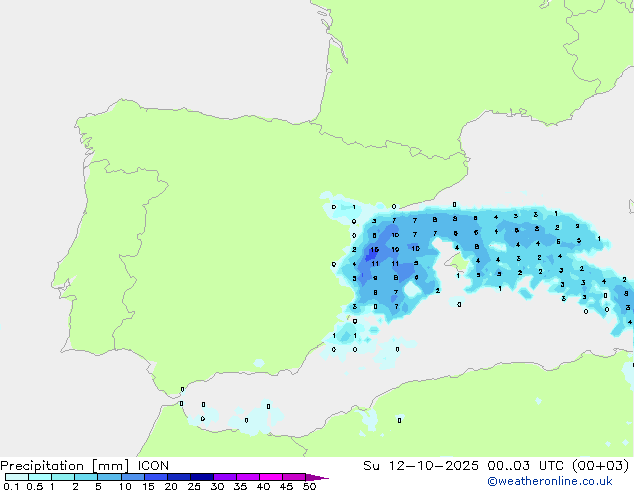
Task: Click the green Mallorca island on the map
Action: [x=460, y=262]
